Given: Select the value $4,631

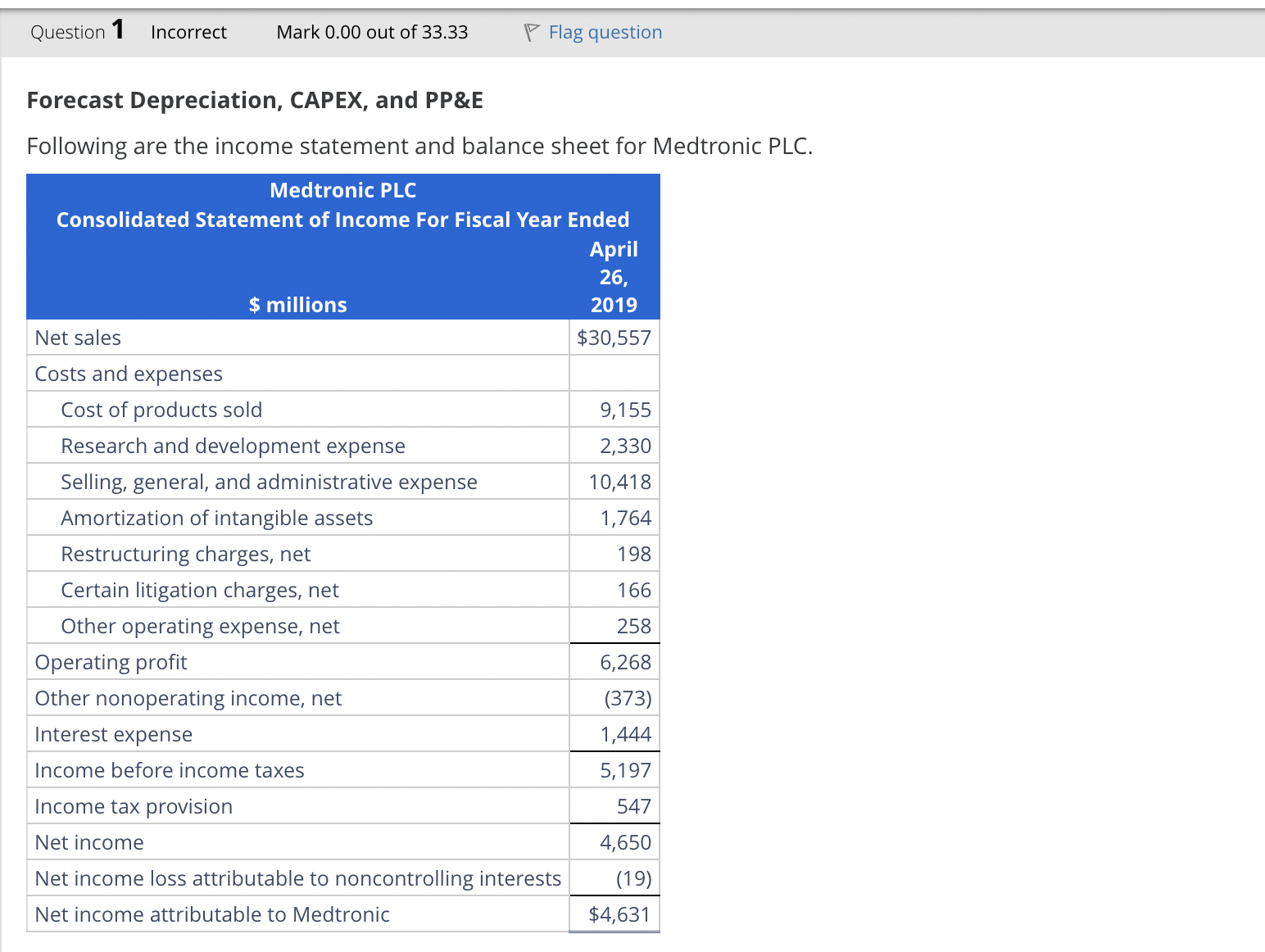Looking at the screenshot, I should 619,914.
